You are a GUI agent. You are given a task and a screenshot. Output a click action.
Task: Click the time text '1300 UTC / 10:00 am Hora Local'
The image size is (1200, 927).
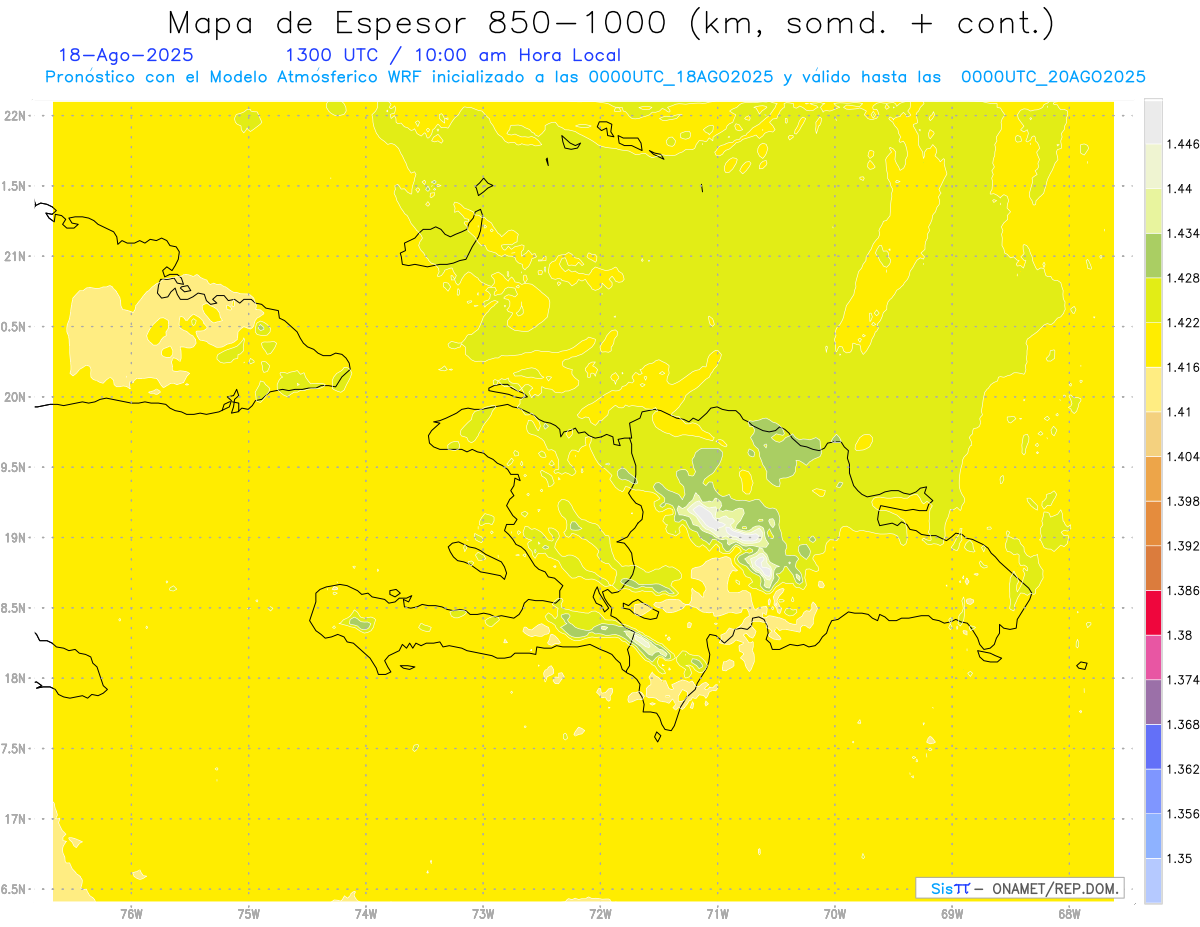(x=453, y=55)
